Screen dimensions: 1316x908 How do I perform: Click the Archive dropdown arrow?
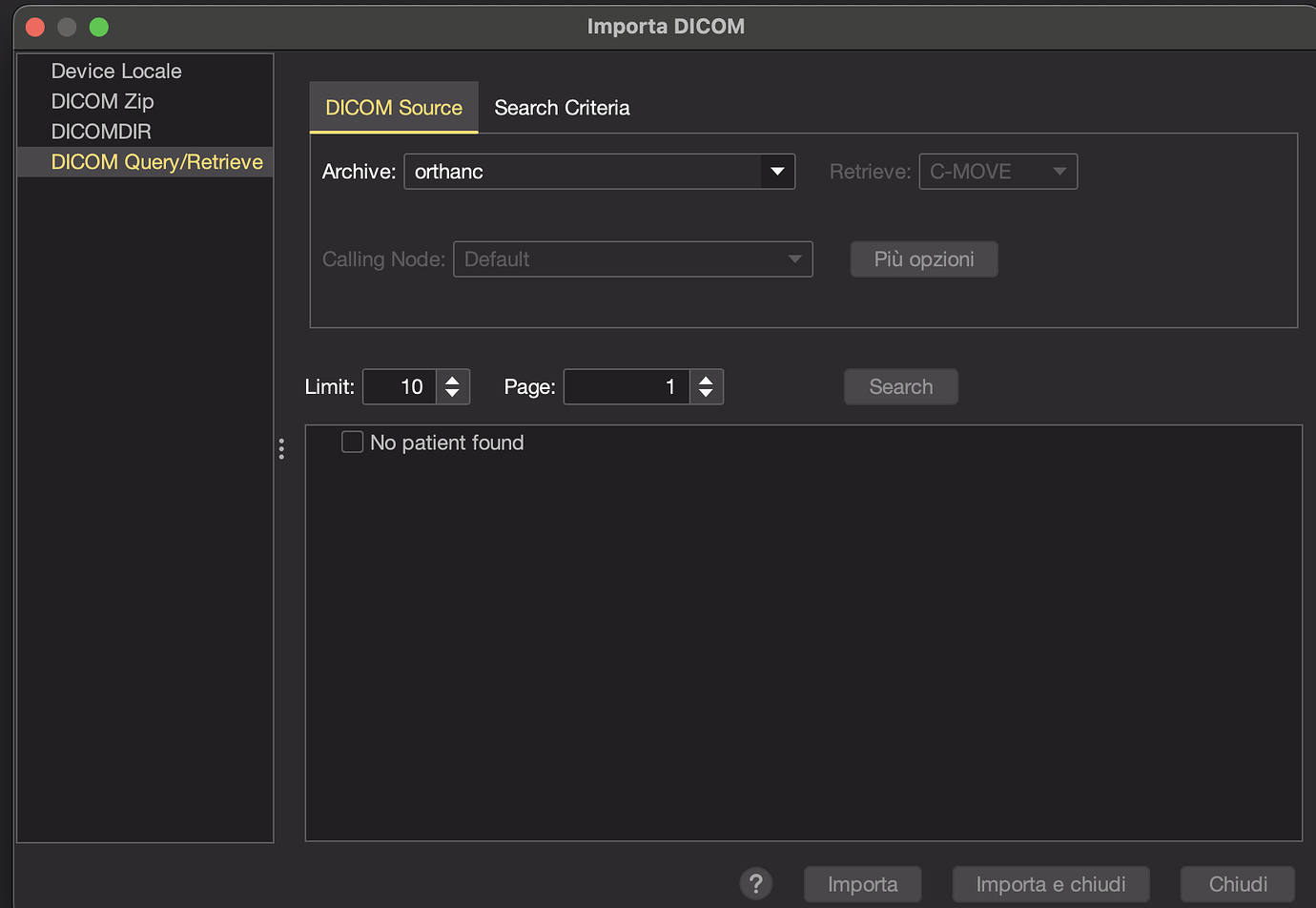click(778, 172)
